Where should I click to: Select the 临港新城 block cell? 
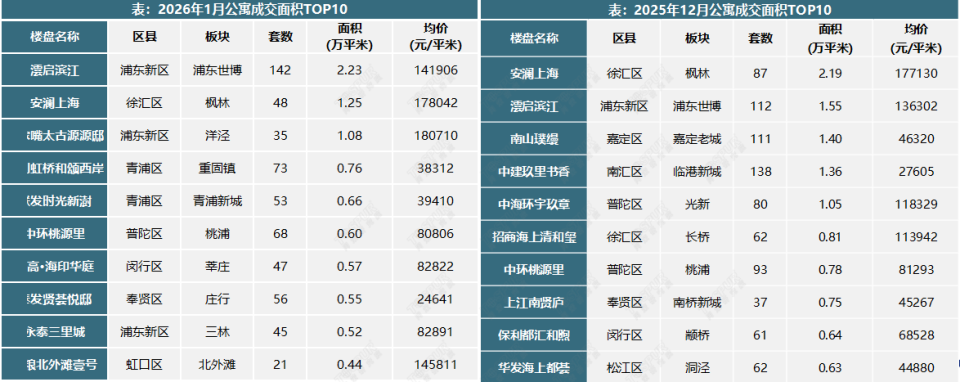click(x=697, y=172)
